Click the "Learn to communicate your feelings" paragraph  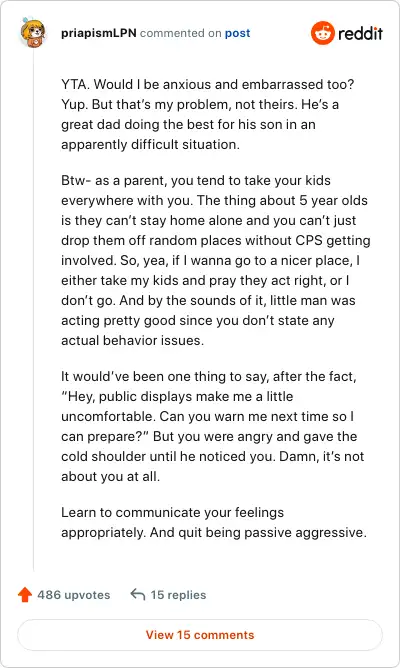(214, 522)
